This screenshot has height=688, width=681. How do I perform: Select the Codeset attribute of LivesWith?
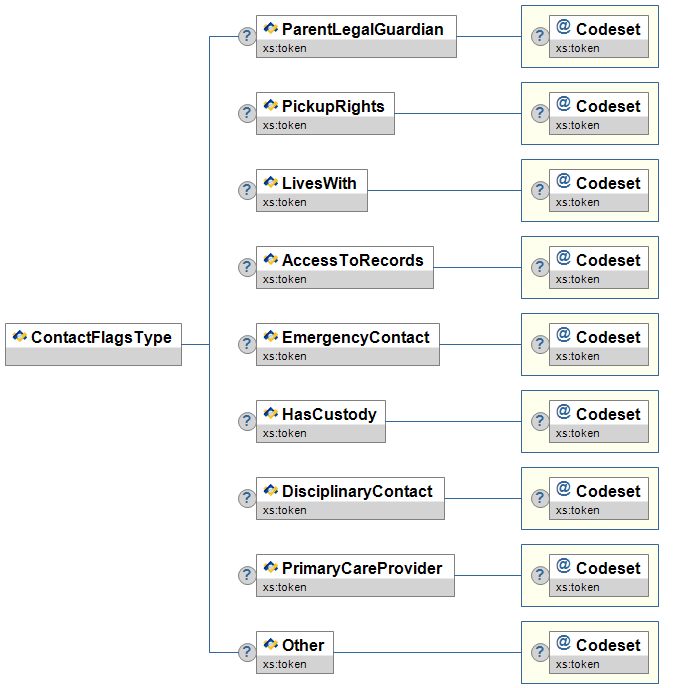[x=599, y=190]
